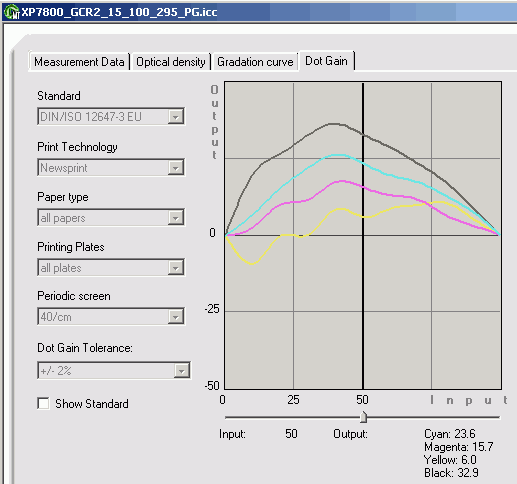Expand the Printing Plates all plates dropdown
The image size is (517, 484).
[x=111, y=267]
